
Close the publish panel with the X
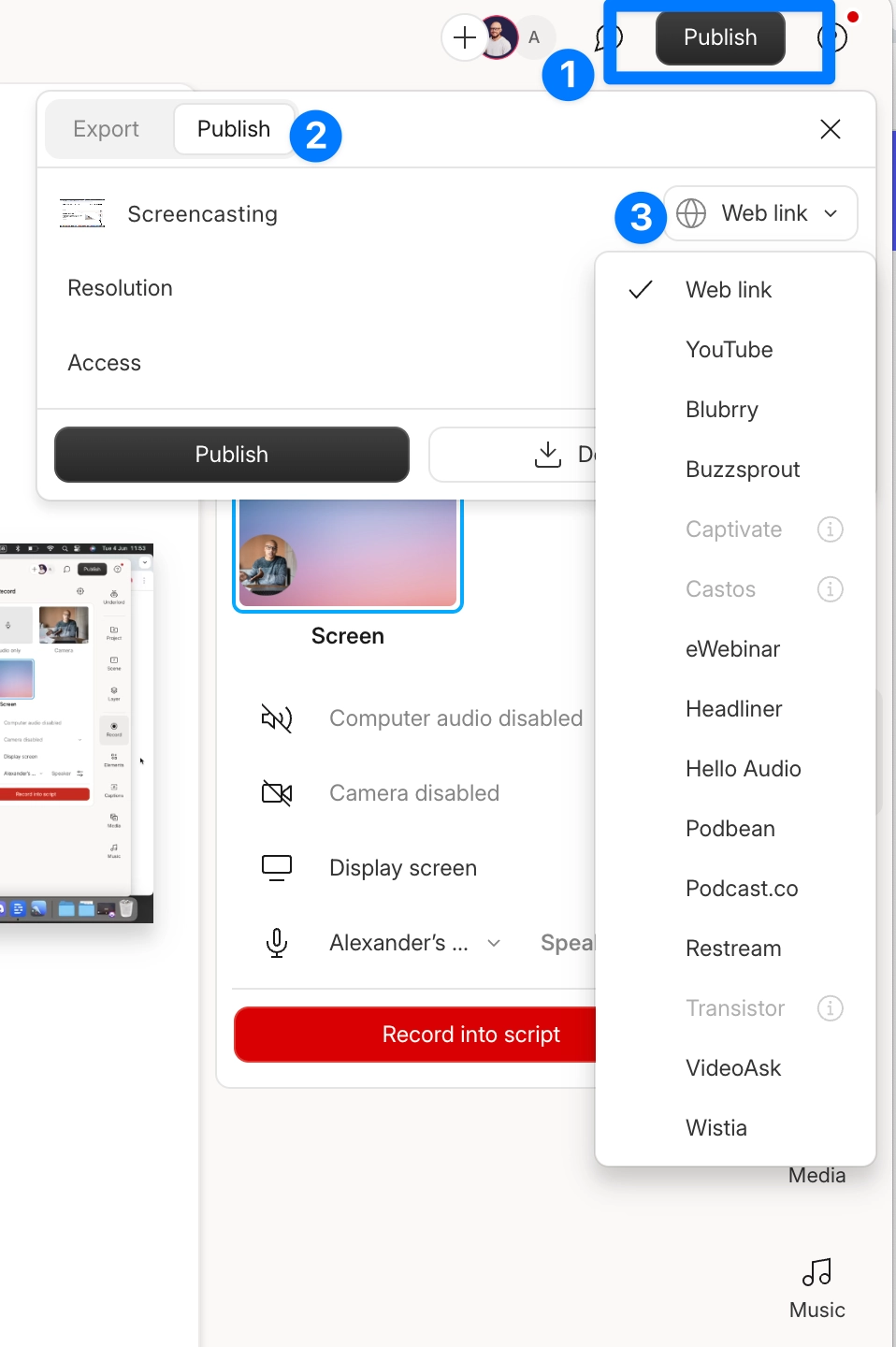pos(831,129)
